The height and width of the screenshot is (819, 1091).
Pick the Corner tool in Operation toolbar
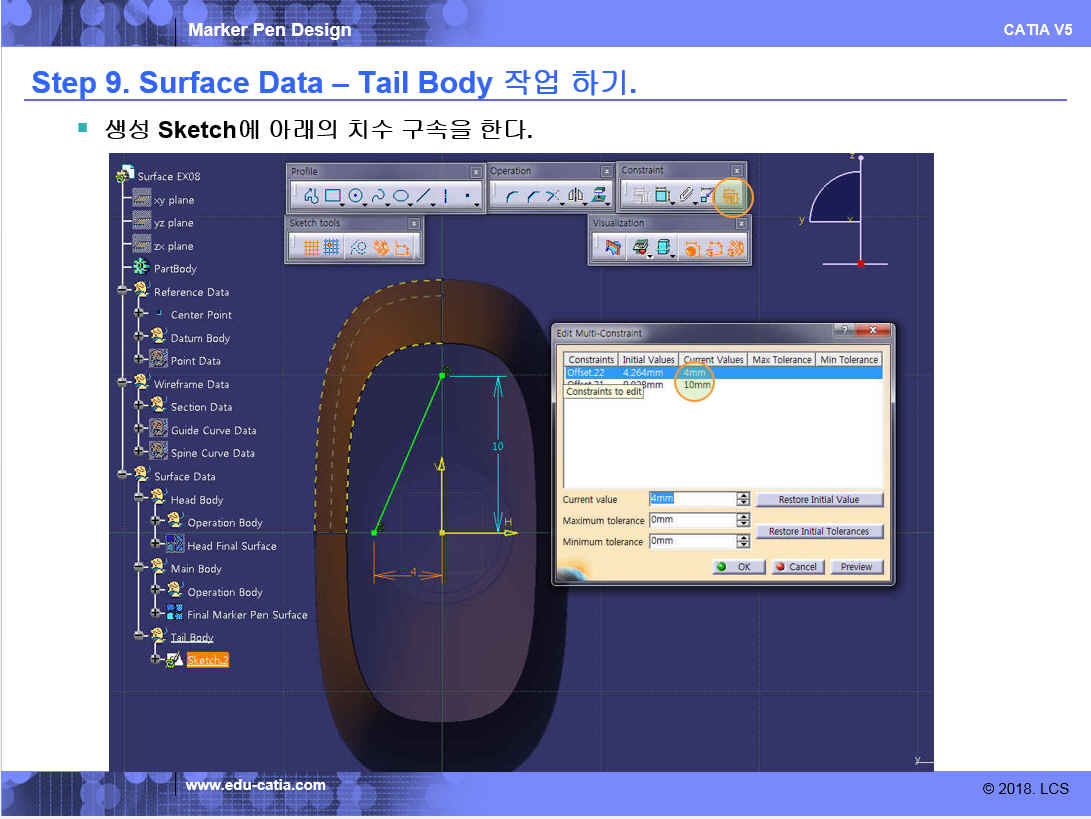[x=512, y=197]
